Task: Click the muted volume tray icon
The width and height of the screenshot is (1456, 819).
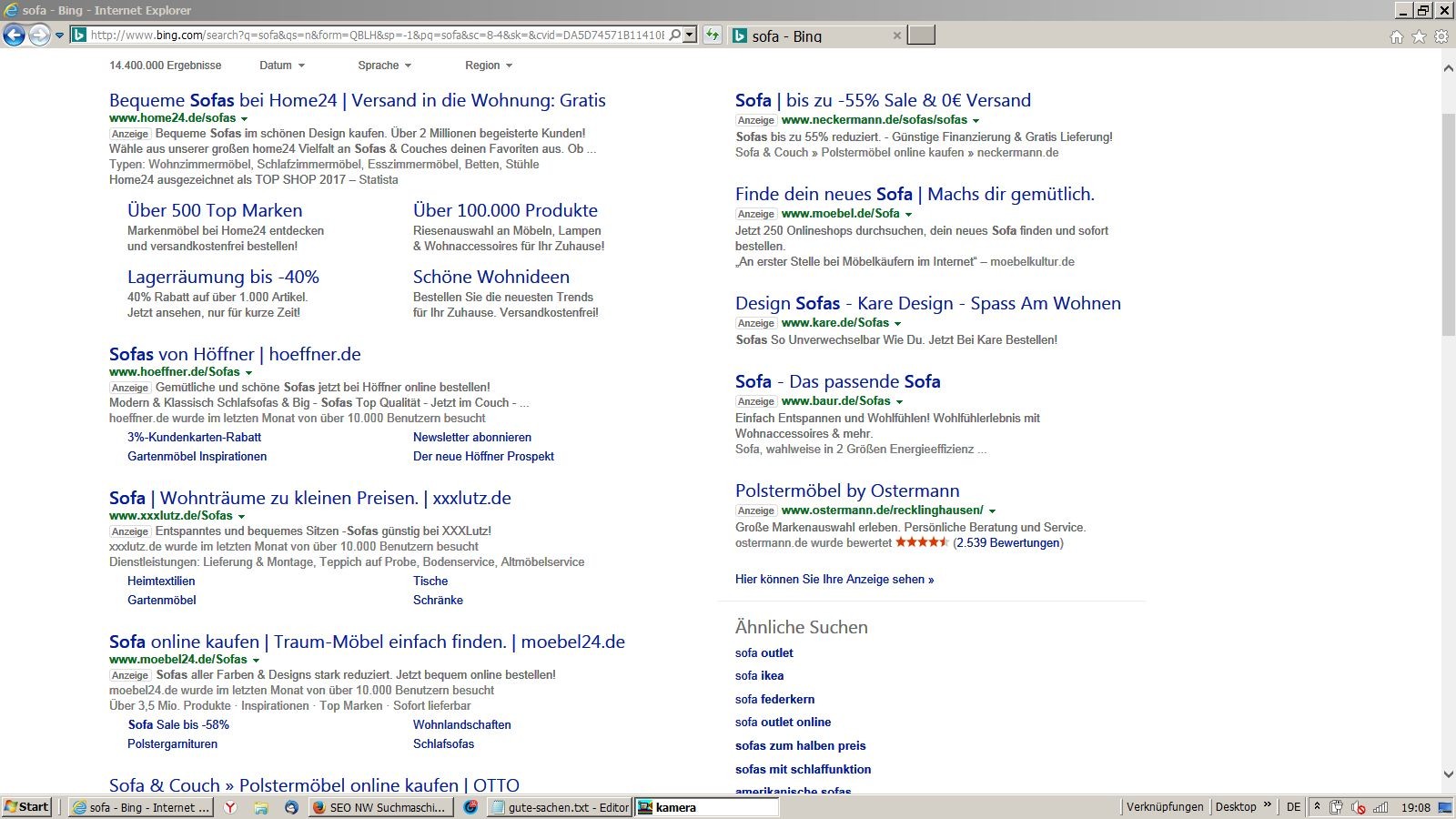Action: pos(1359,807)
